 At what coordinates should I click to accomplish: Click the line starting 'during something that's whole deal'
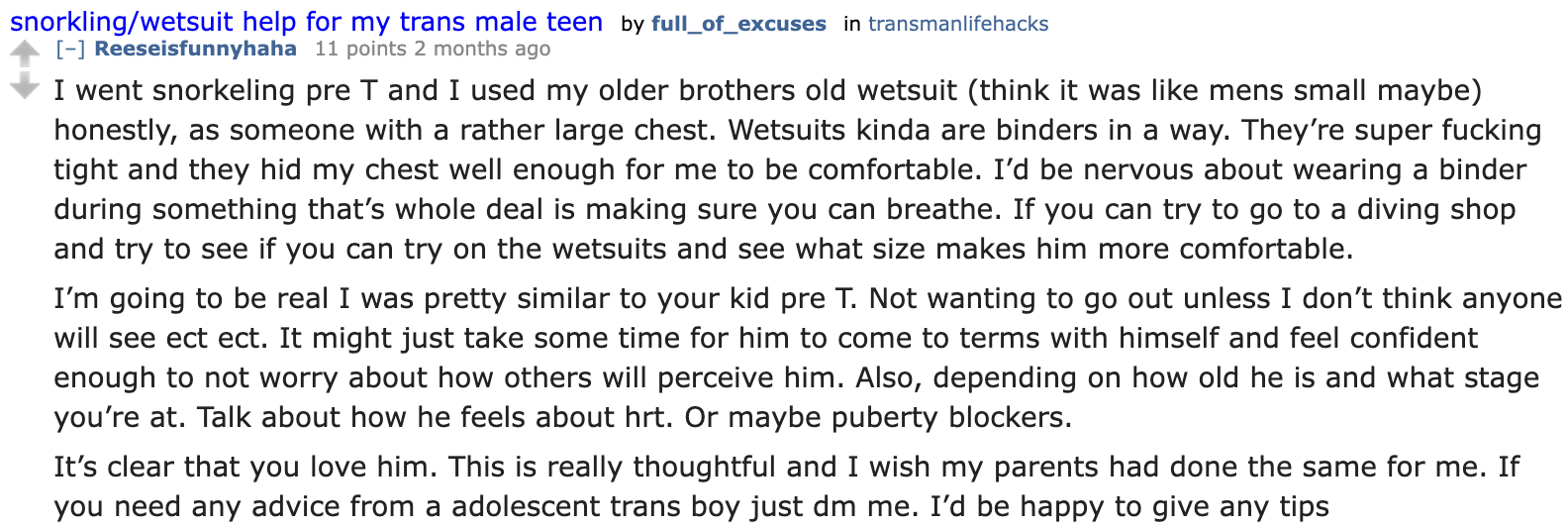785,209
